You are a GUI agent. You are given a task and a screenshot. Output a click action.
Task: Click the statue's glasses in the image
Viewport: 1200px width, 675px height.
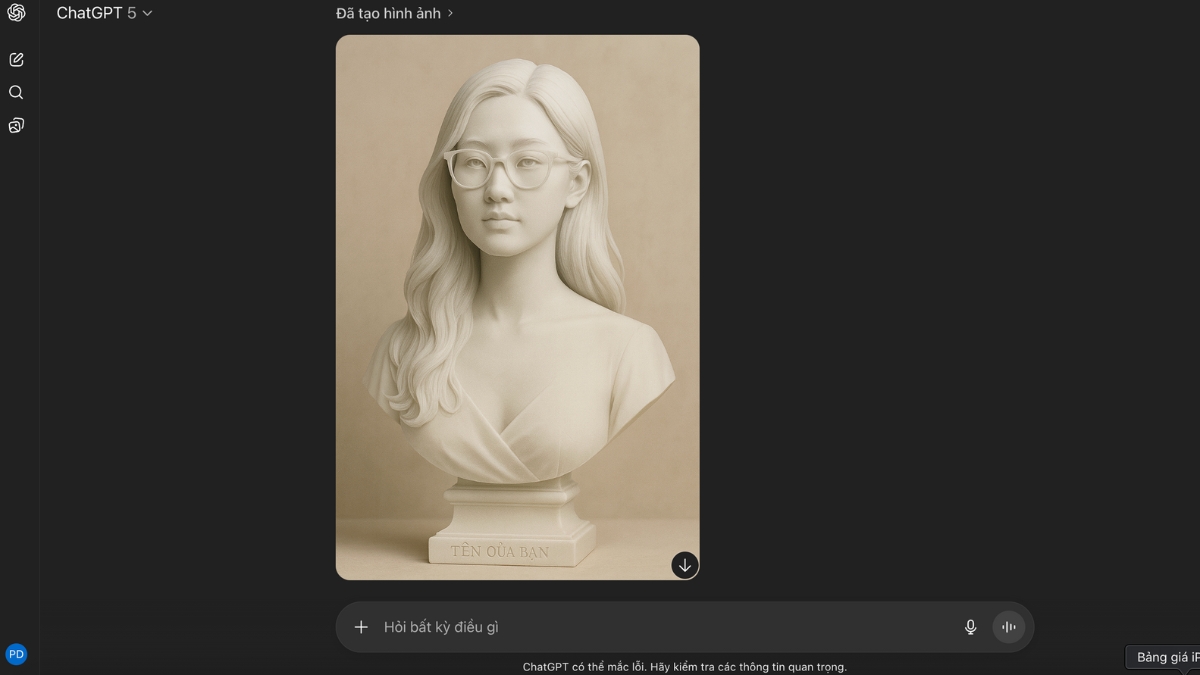(512, 168)
